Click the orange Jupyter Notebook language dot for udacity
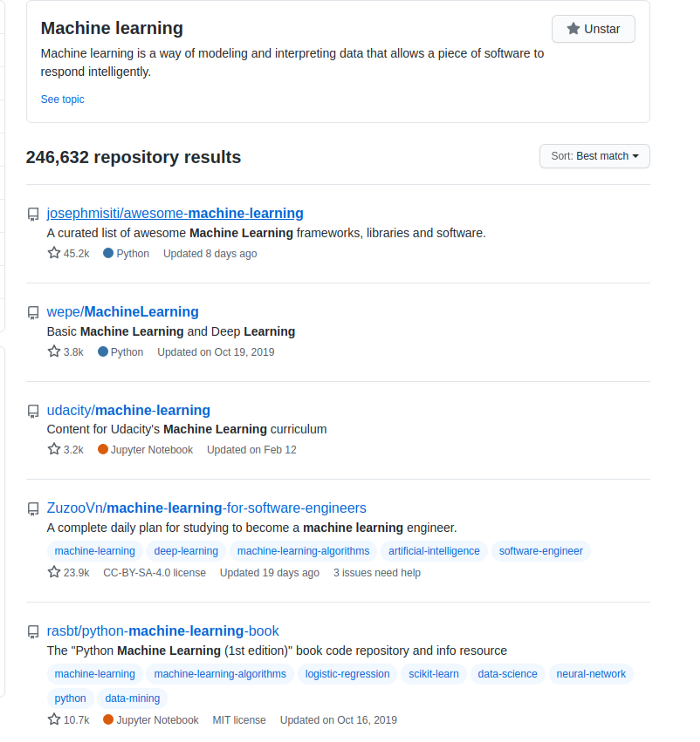The width and height of the screenshot is (700, 742). (x=103, y=450)
